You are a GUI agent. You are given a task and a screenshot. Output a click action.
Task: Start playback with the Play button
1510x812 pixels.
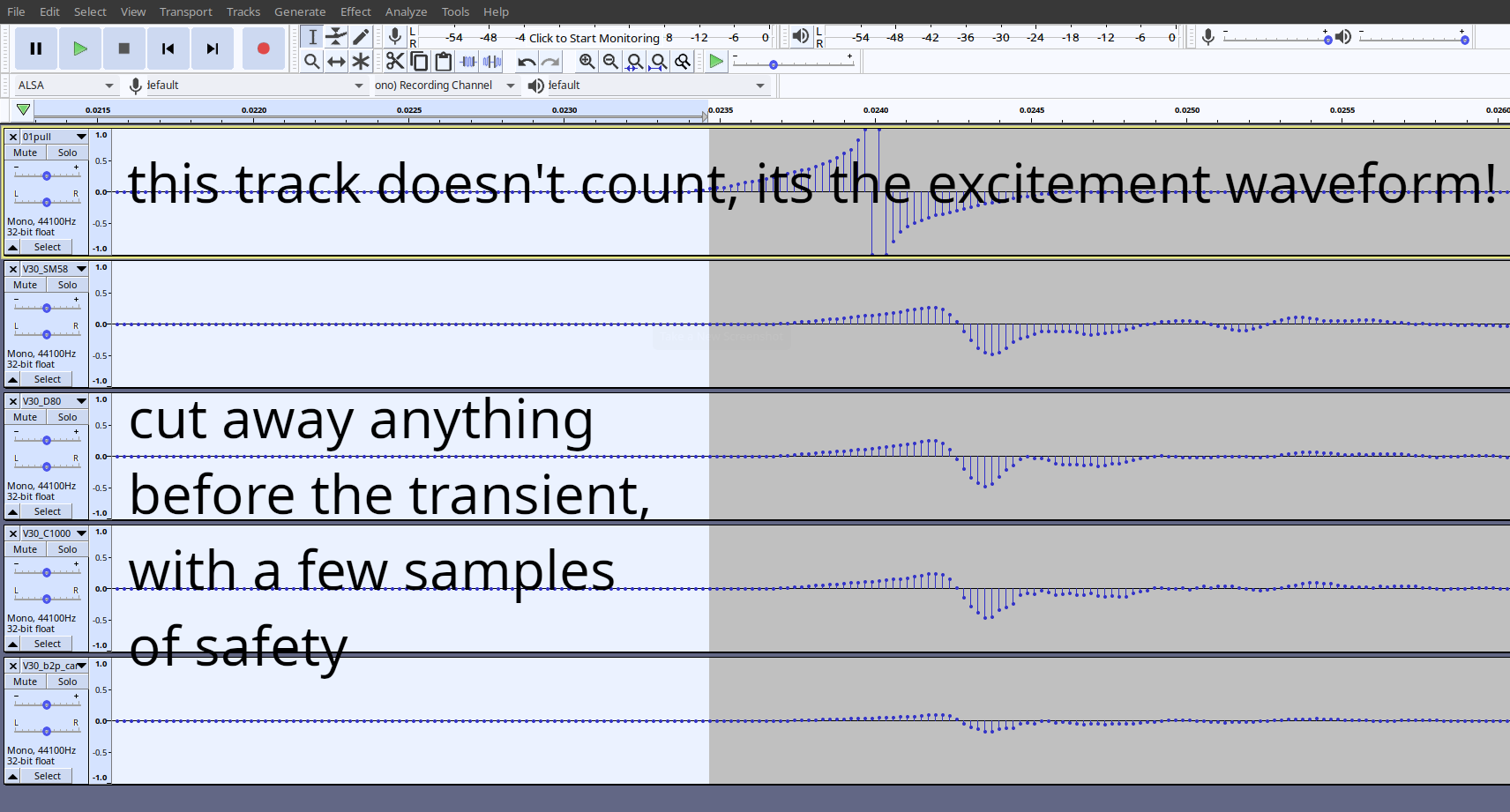(80, 48)
